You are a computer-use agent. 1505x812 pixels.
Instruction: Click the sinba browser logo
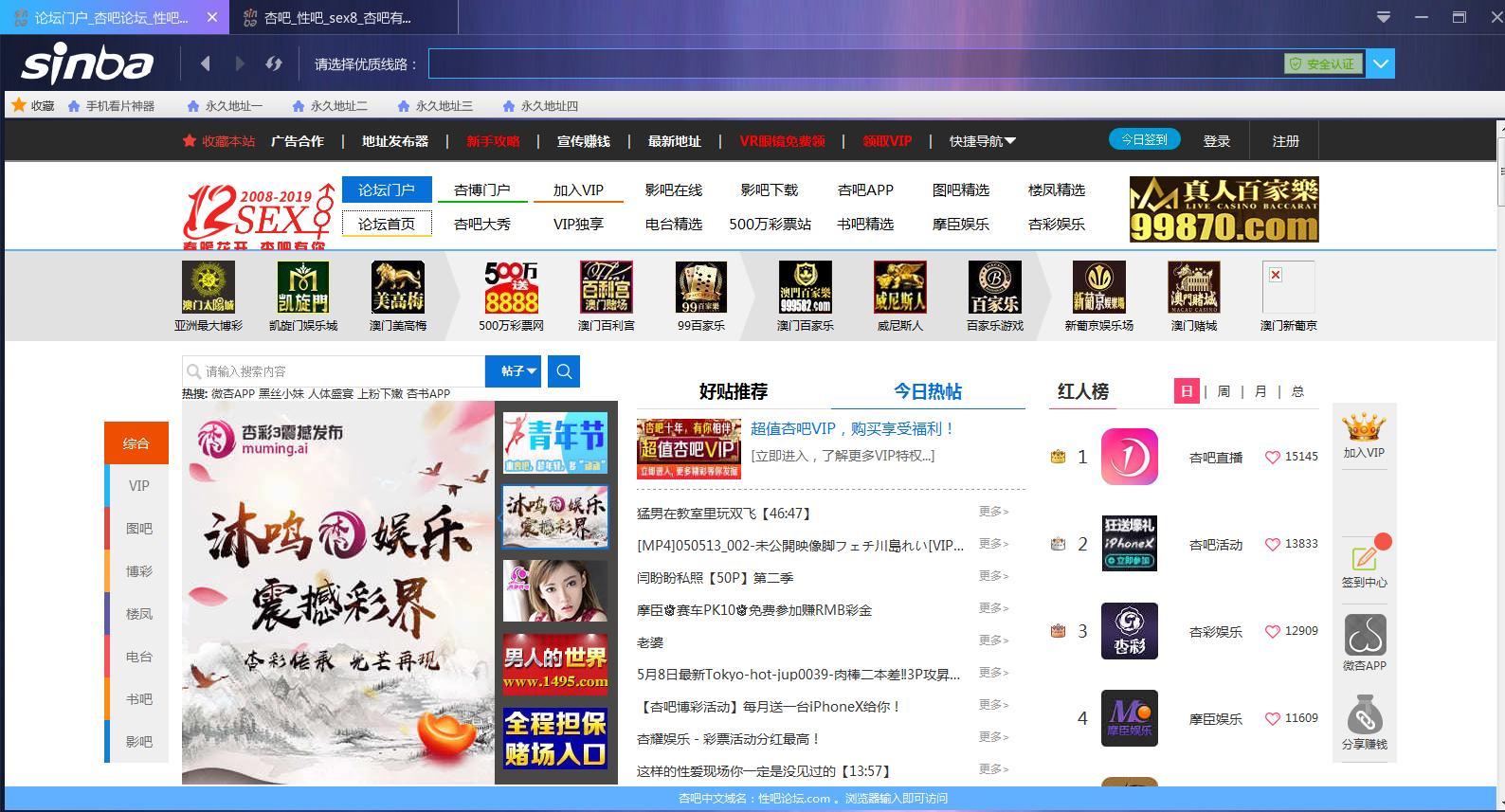[x=87, y=64]
